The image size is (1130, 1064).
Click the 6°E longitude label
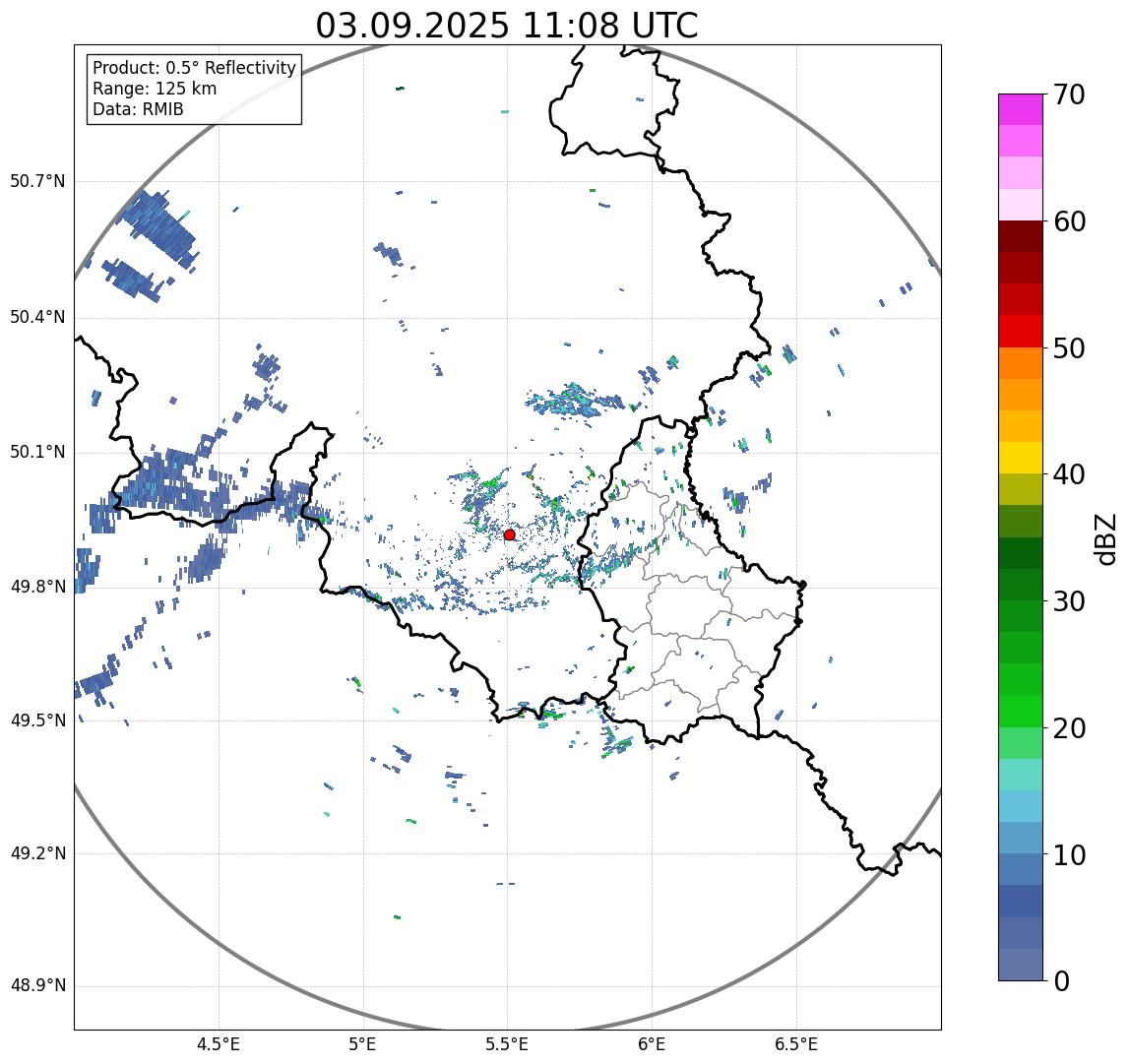coord(653,1044)
